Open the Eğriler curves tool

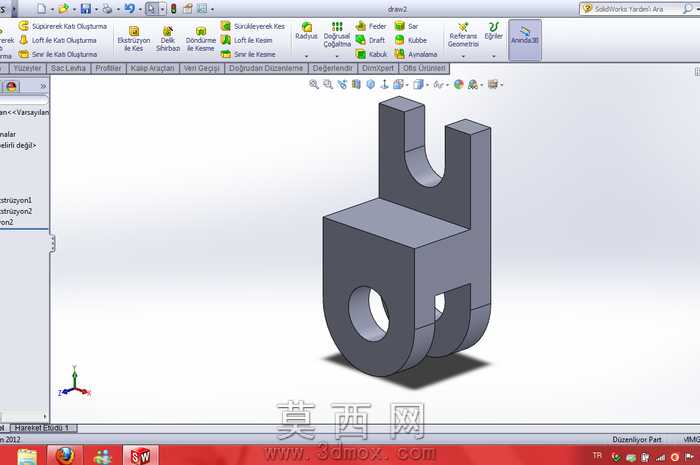(x=493, y=31)
